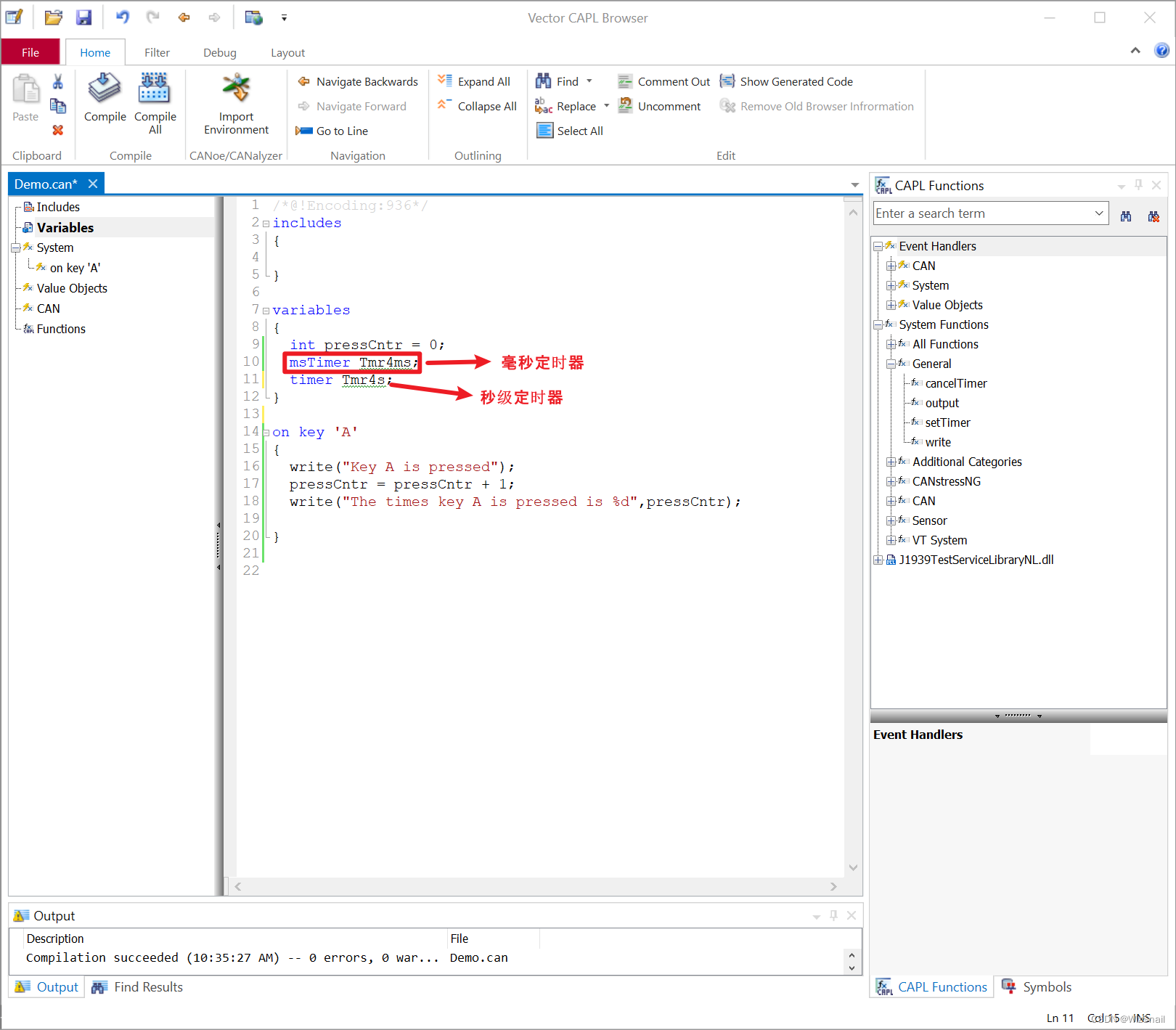Click the code editor vertical scrollbar down arrow

(x=853, y=867)
